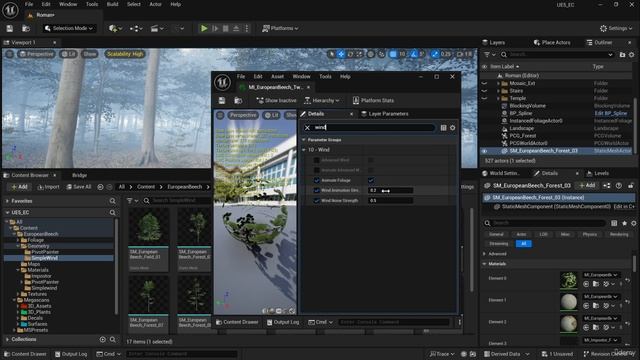Collapse the 10 - Wind group
The image size is (640, 360).
304,150
